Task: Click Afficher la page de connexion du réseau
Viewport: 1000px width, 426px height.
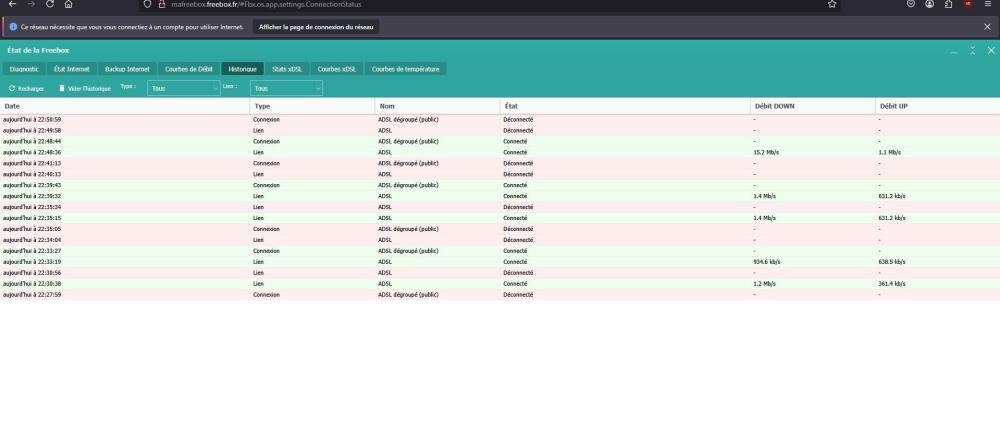Action: pyautogui.click(x=316, y=27)
